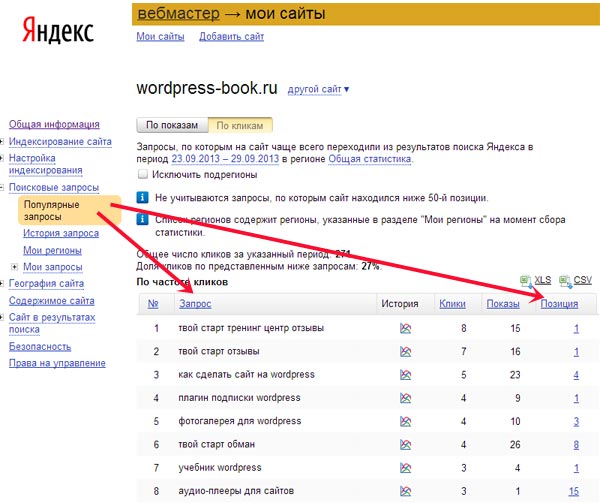The height and width of the screenshot is (503, 600).
Task: Open 'Настройка индексирования' sidebar link
Action: click(46, 164)
